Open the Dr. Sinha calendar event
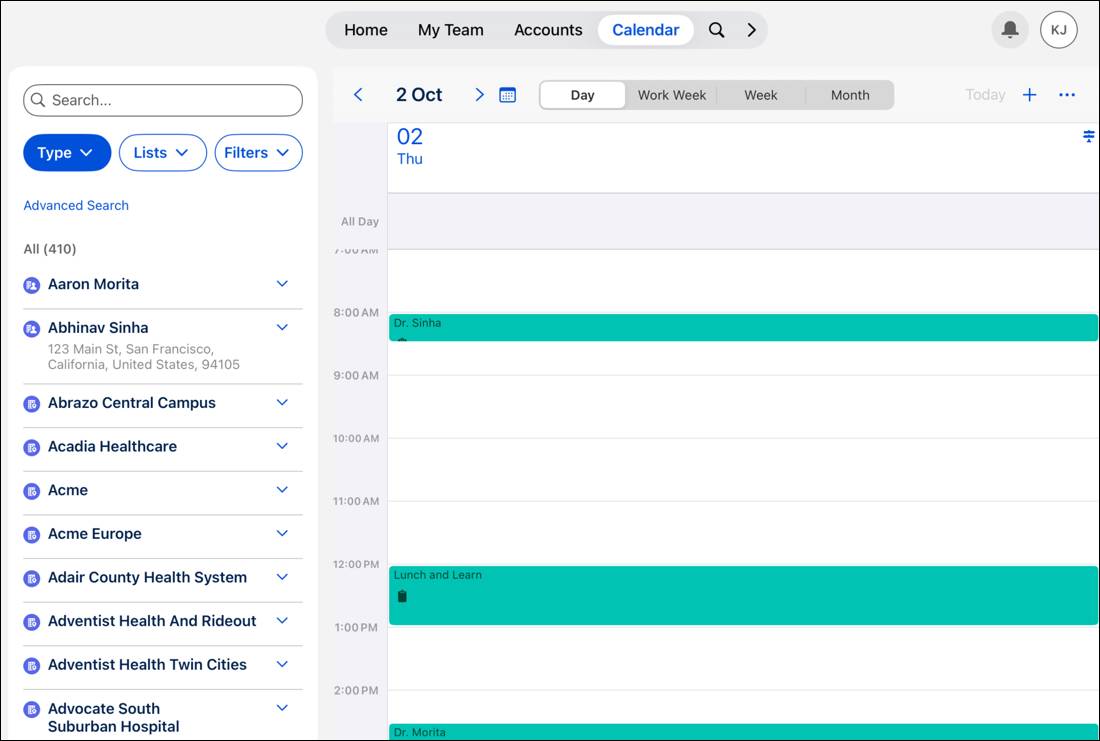The height and width of the screenshot is (741, 1100). tap(743, 328)
